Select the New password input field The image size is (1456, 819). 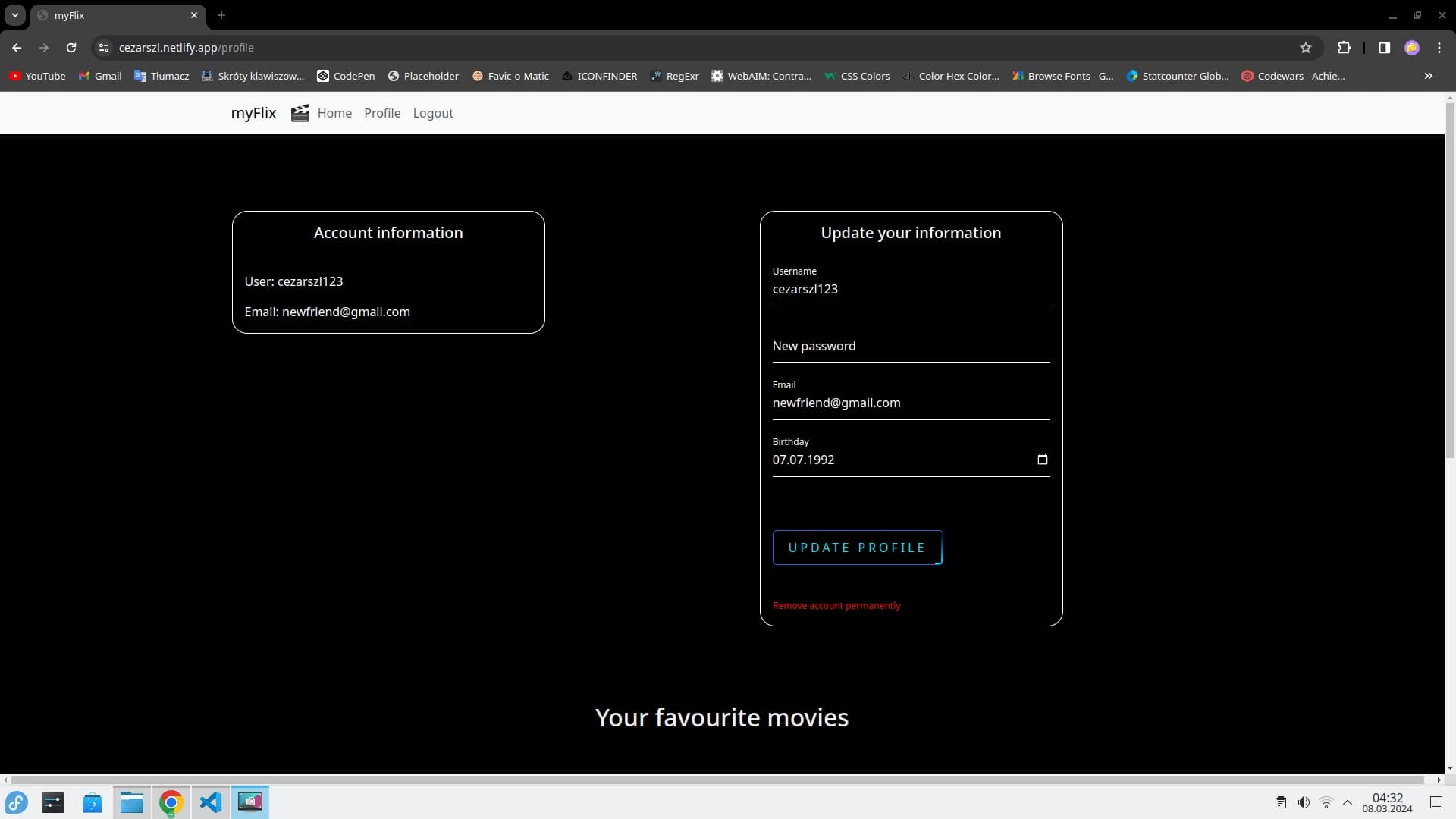[911, 345]
